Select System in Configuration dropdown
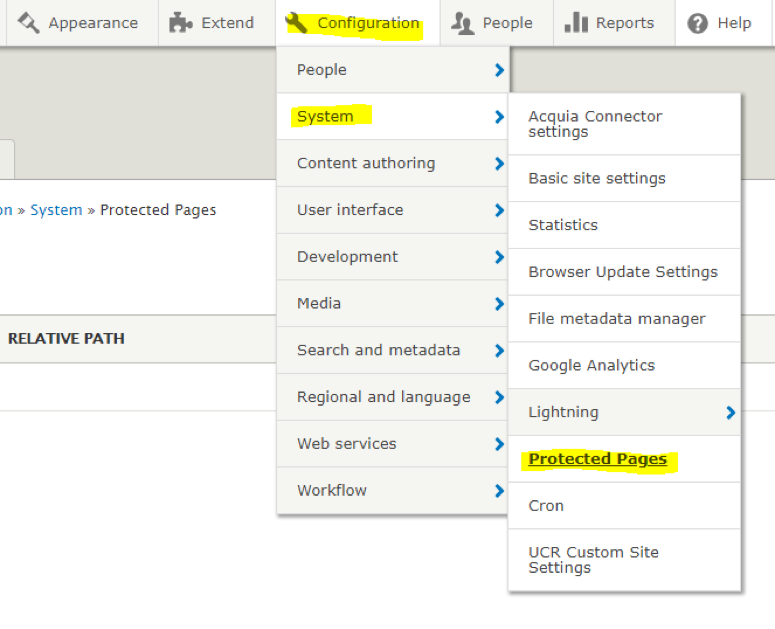Screen dimensions: 775x629 pyautogui.click(x=392, y=117)
